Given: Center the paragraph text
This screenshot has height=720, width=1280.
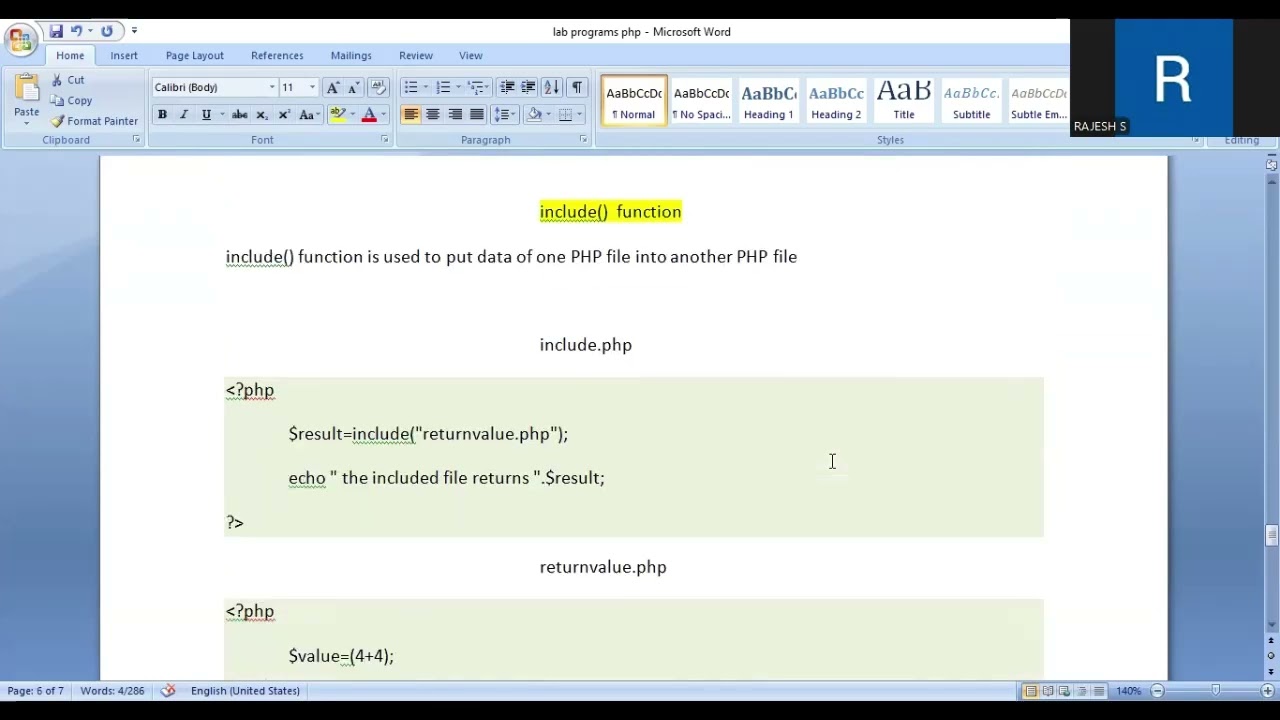Looking at the screenshot, I should [x=433, y=115].
